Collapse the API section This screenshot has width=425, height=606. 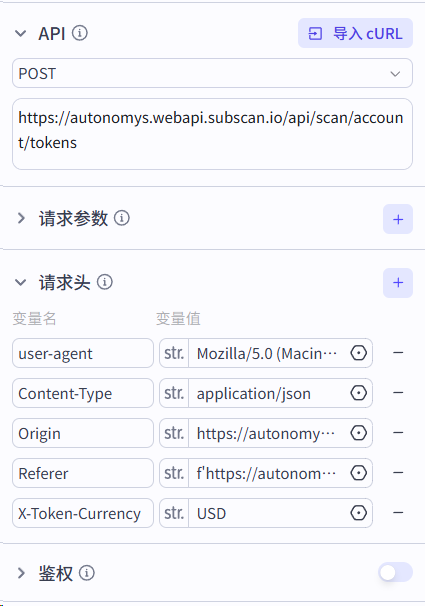click(x=20, y=34)
